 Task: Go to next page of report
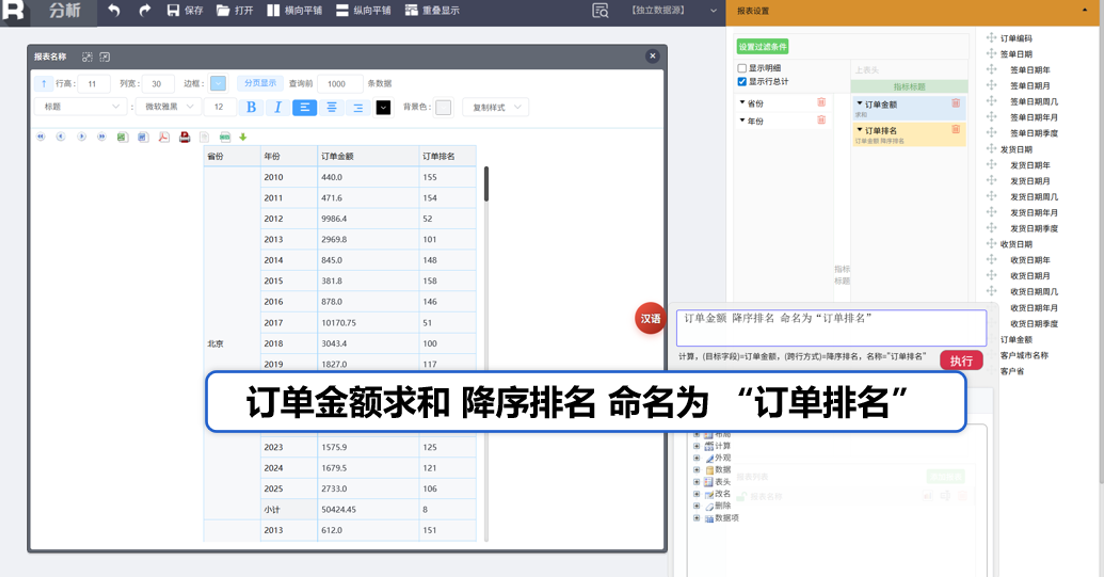[82, 137]
